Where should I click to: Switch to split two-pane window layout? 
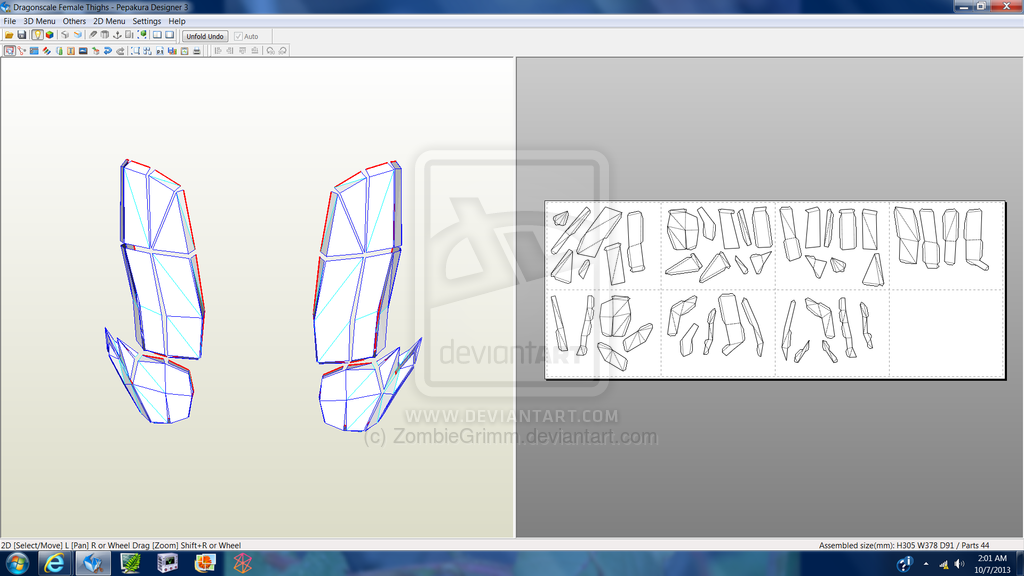click(157, 35)
